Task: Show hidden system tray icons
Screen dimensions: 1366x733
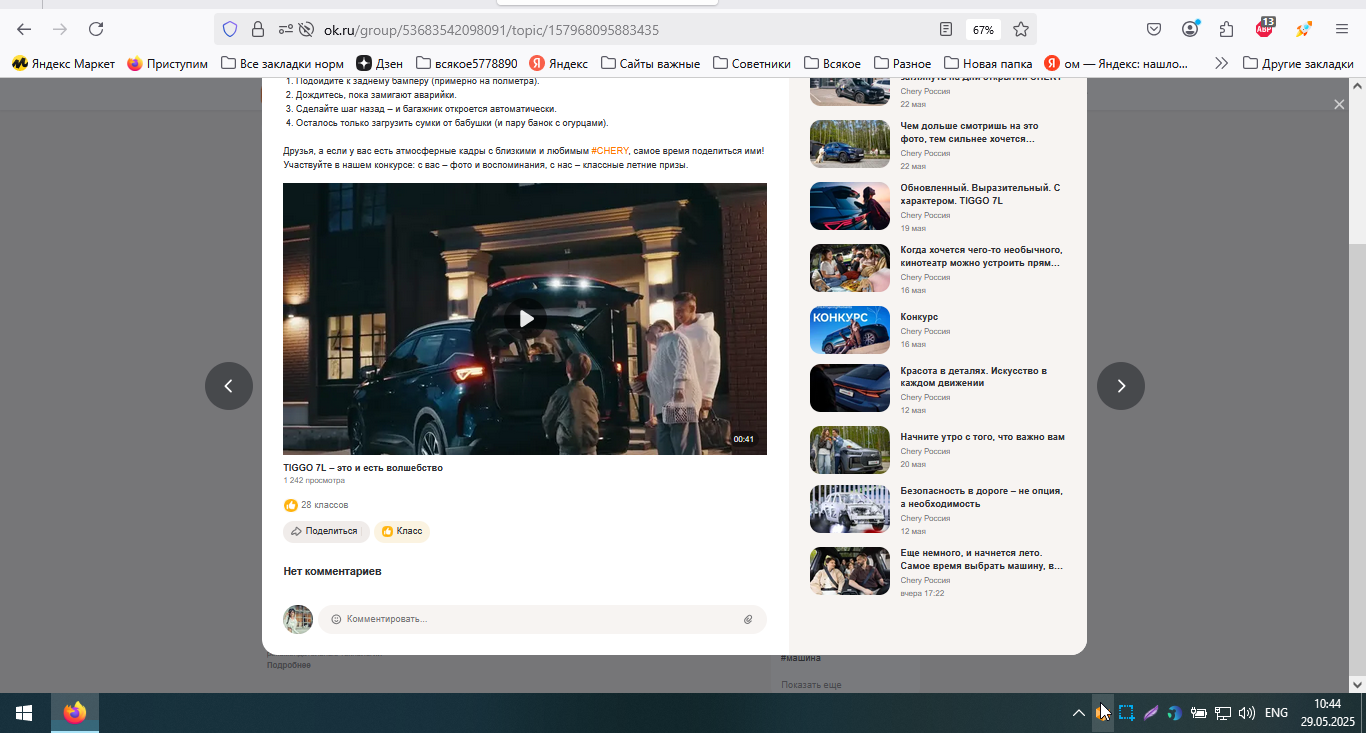Action: (1078, 713)
